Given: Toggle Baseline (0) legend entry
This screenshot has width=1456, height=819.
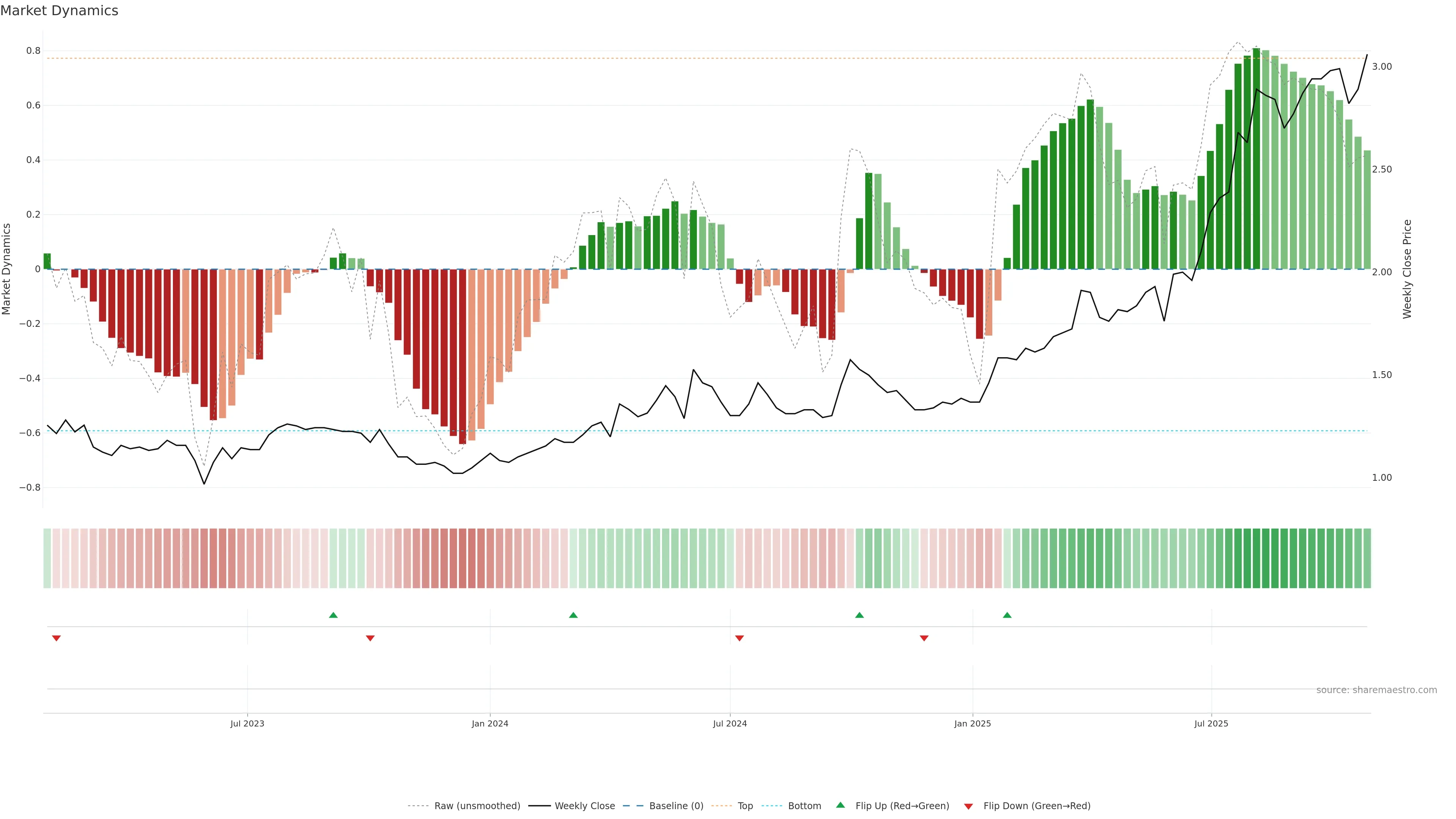Looking at the screenshot, I should 676,806.
